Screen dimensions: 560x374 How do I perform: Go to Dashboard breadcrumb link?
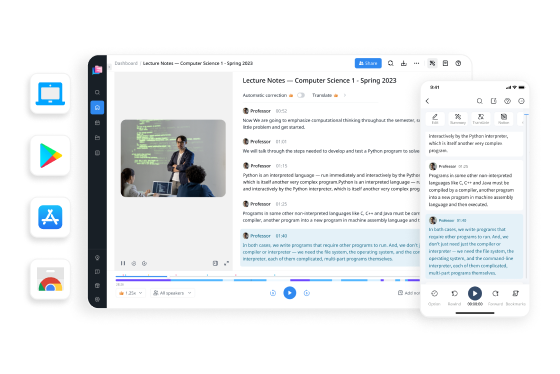126,63
